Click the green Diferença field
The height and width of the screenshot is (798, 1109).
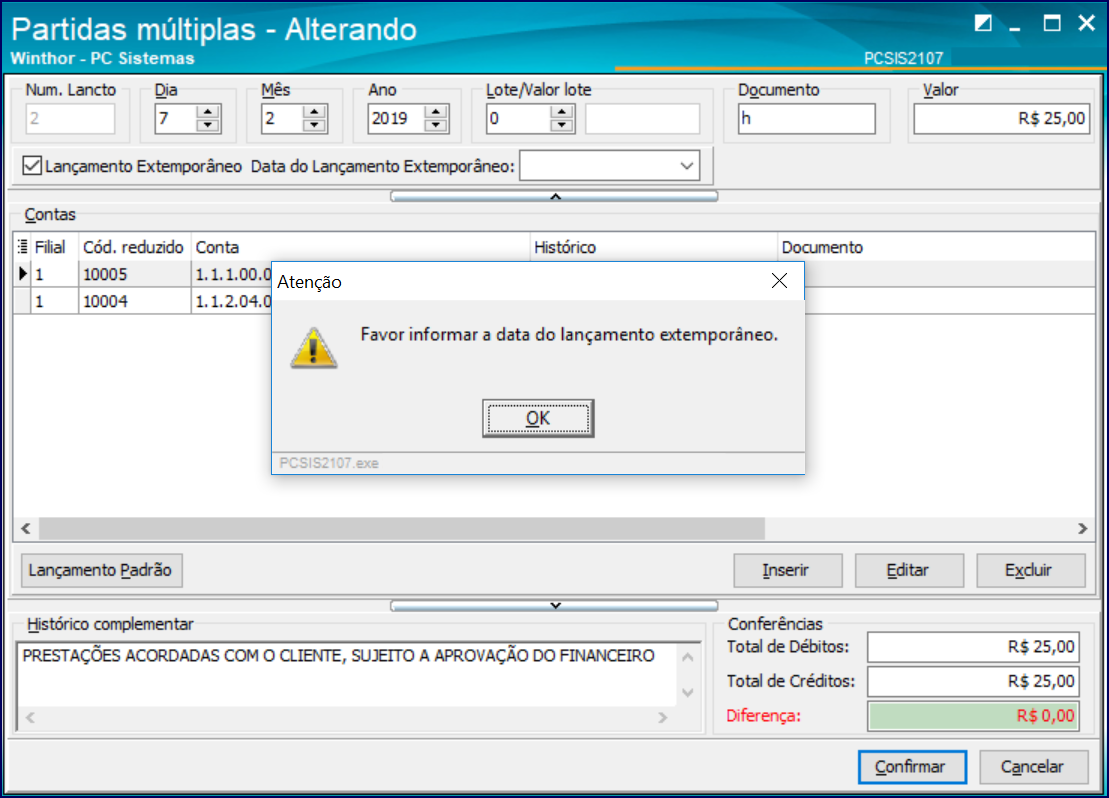pos(973,716)
